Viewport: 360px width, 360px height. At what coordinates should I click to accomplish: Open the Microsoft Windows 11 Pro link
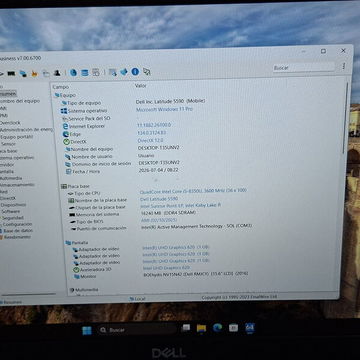click(164, 109)
